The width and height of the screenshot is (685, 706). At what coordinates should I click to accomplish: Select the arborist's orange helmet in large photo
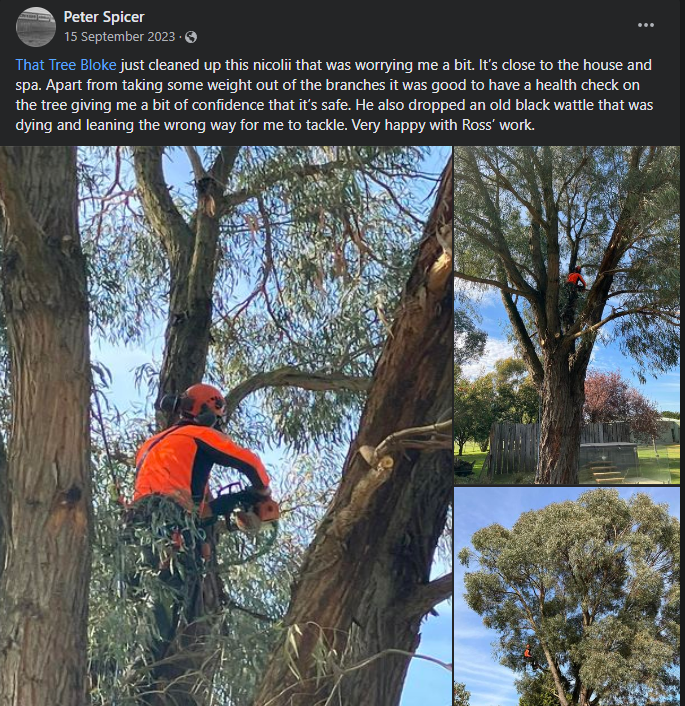click(x=203, y=399)
